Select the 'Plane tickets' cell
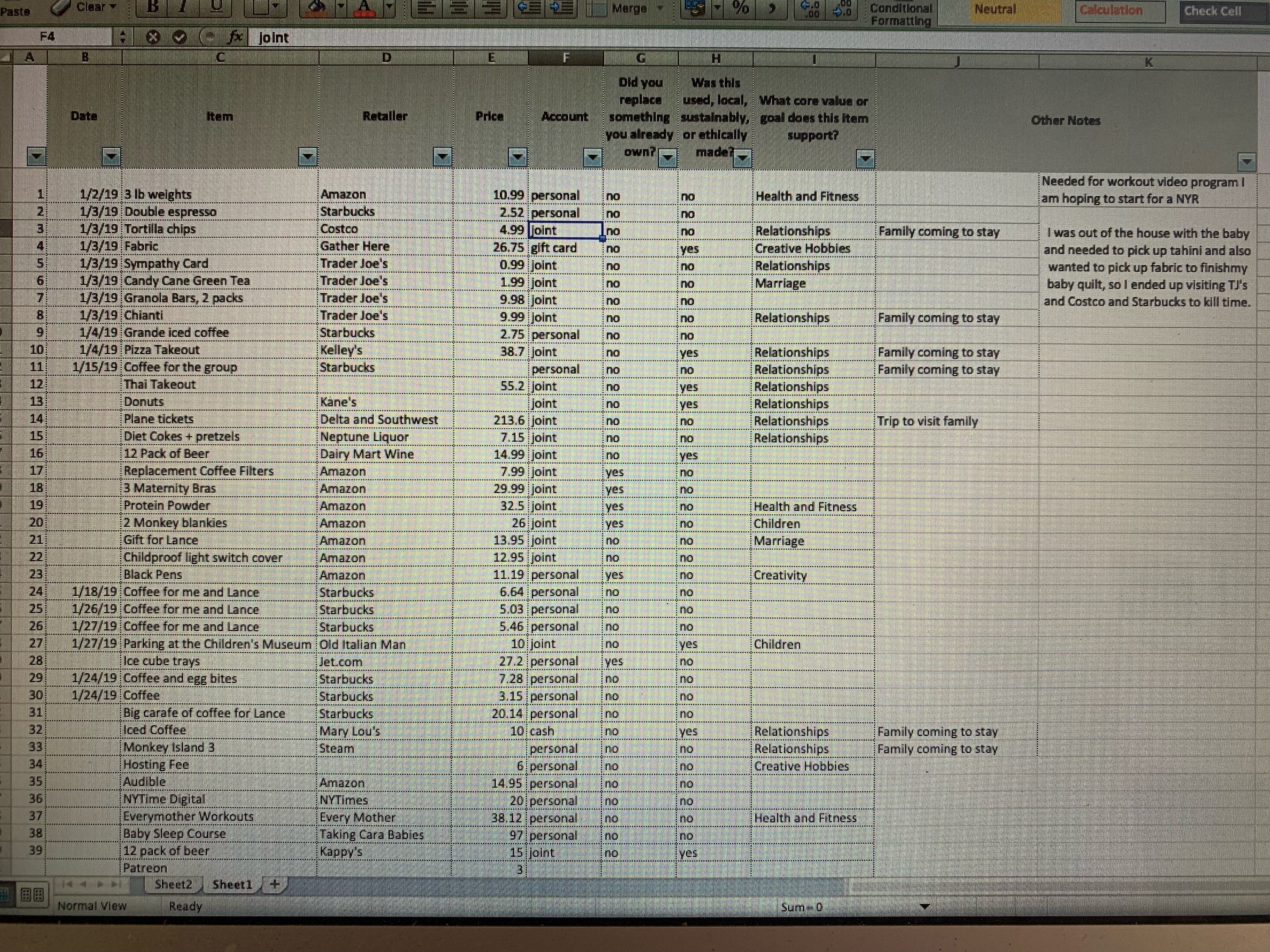Image resolution: width=1270 pixels, height=952 pixels. (x=219, y=419)
